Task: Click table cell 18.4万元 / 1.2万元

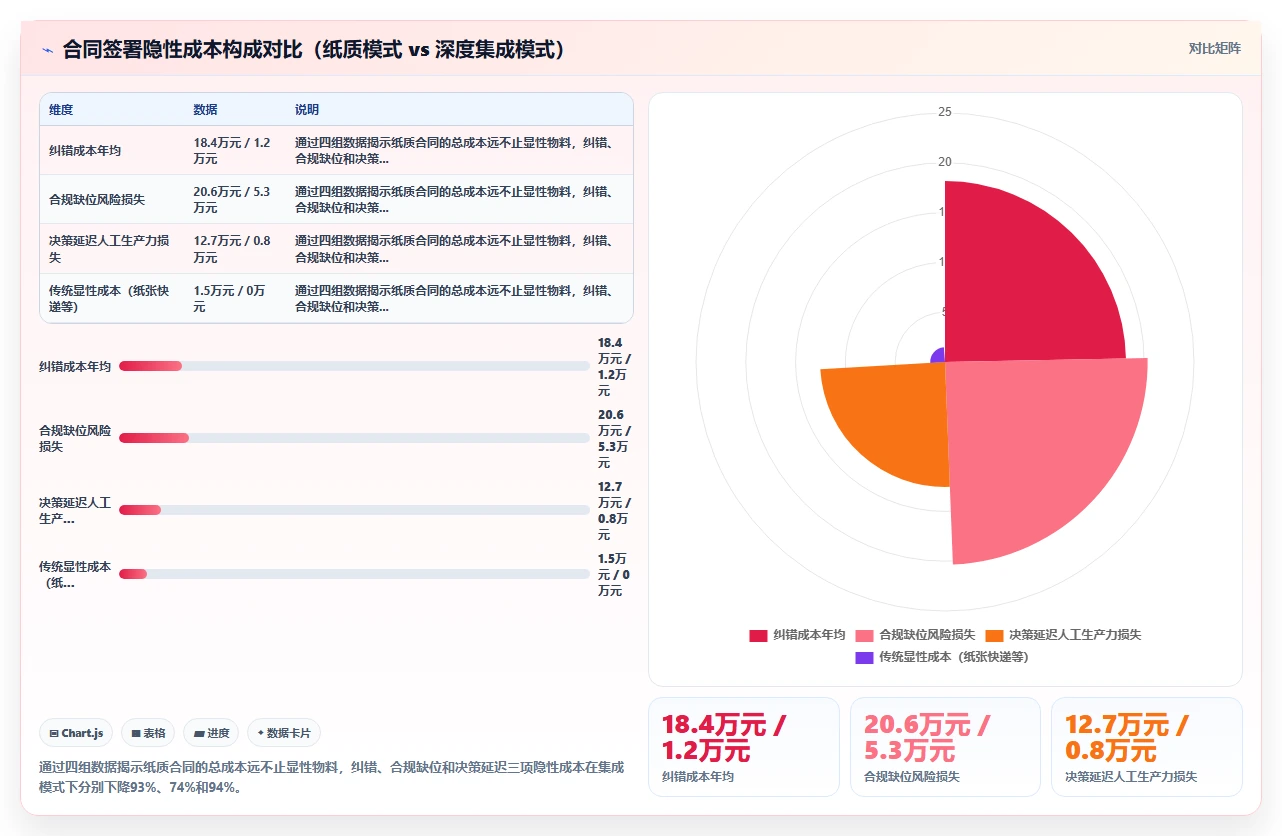Action: coord(232,150)
